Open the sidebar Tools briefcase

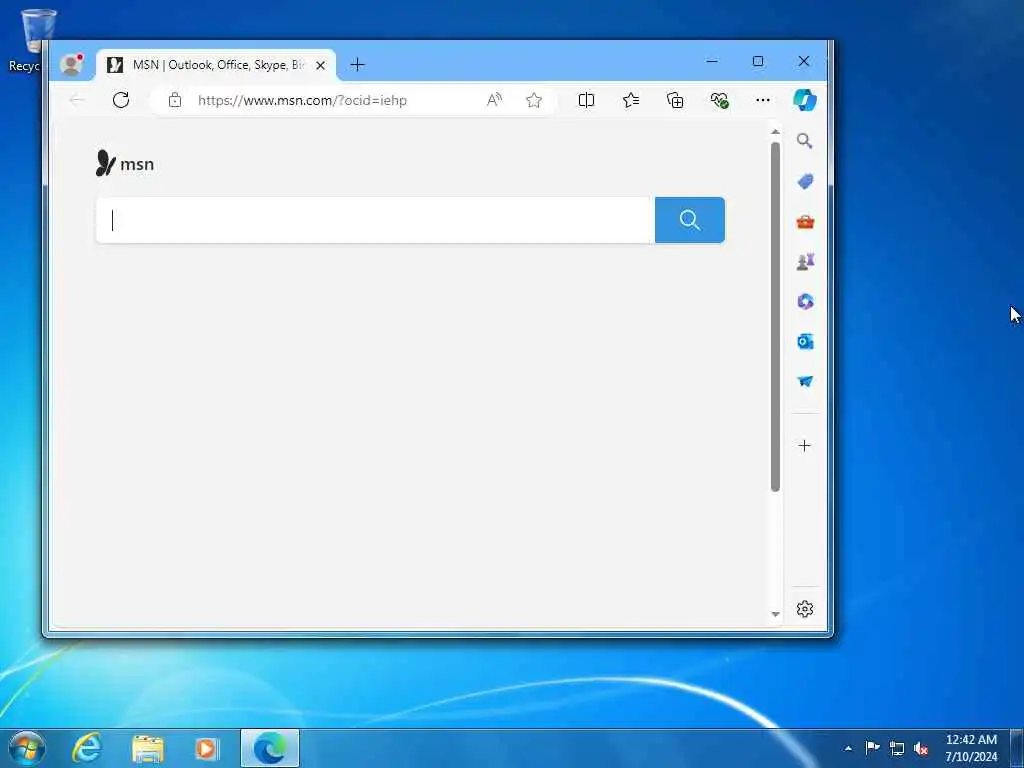point(805,221)
